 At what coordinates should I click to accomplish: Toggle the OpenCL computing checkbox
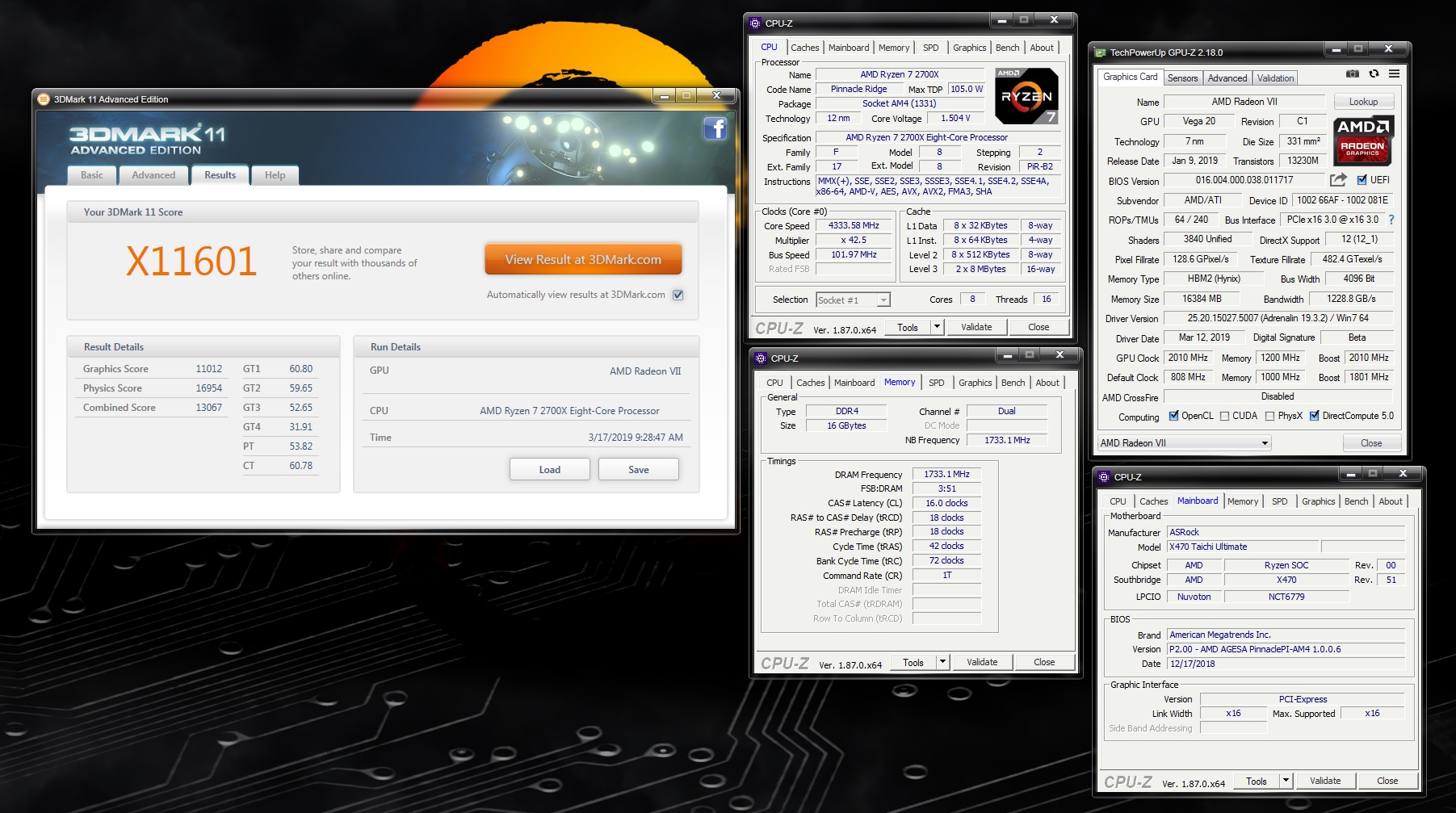[x=1174, y=416]
